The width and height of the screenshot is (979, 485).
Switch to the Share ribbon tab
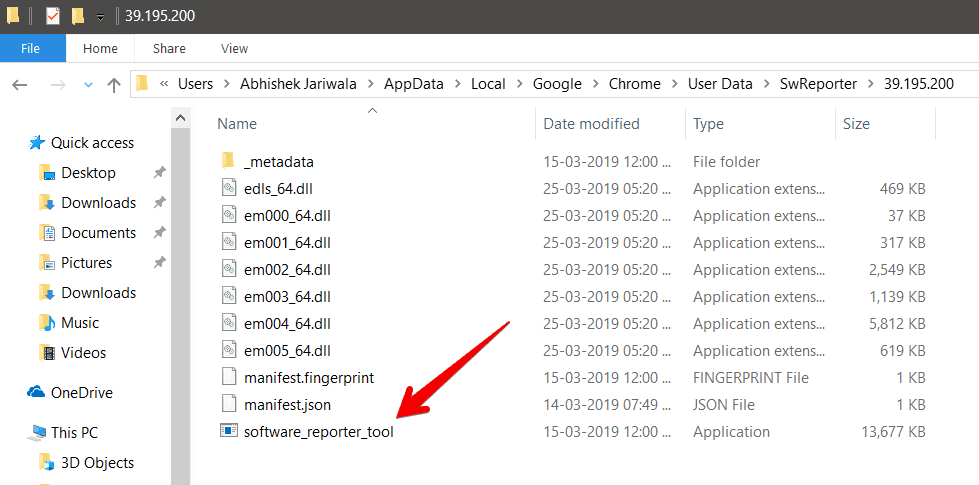(169, 48)
